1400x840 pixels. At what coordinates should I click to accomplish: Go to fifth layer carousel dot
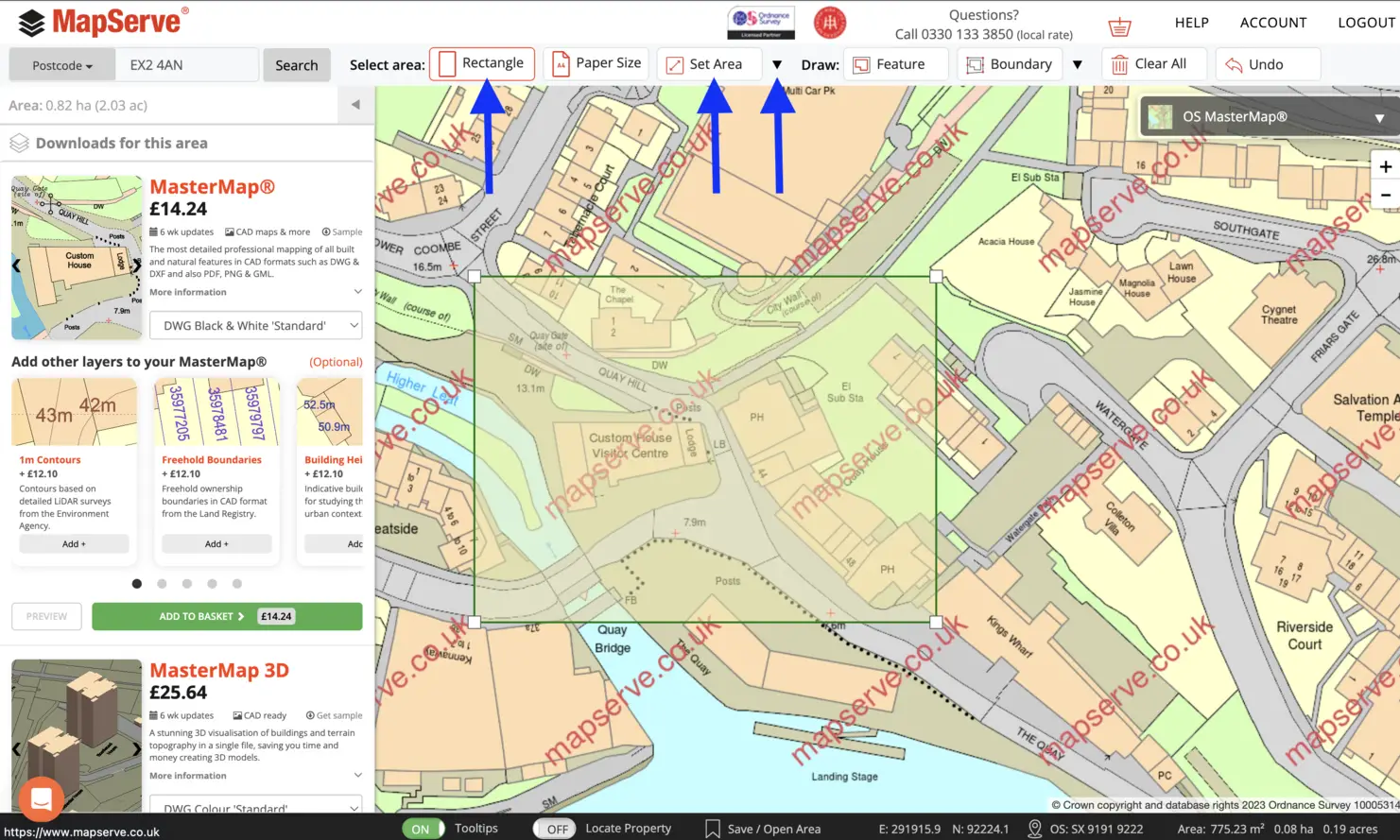point(237,584)
